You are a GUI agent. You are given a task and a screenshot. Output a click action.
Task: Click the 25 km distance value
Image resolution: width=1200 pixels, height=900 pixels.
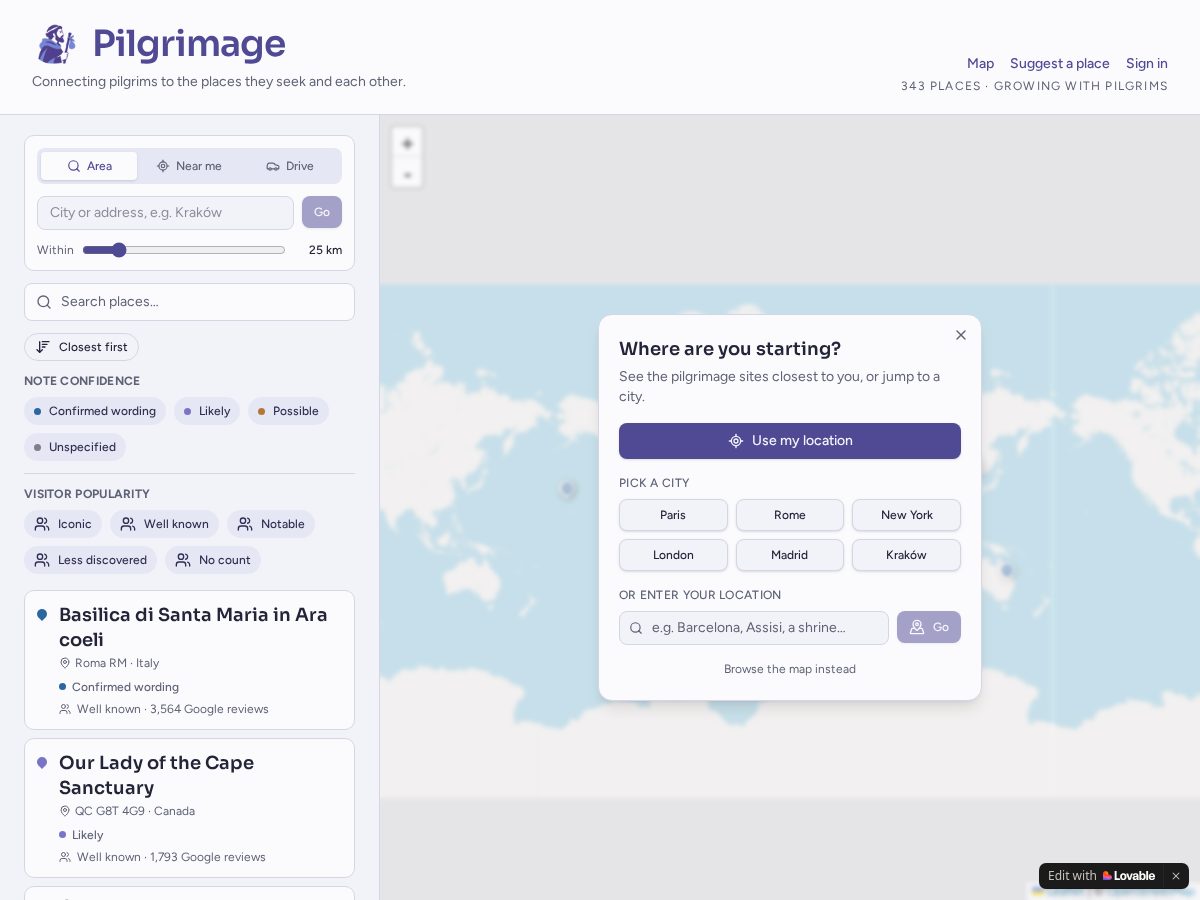point(325,250)
